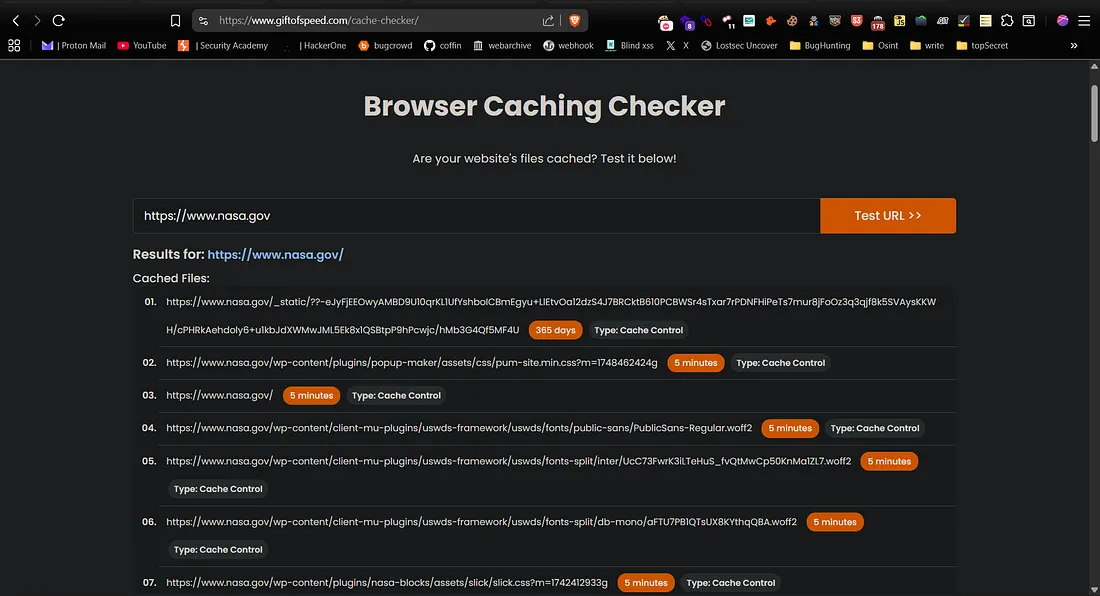The image size is (1100, 596).
Task: Open the cookie editor extension
Action: [x=792, y=21]
